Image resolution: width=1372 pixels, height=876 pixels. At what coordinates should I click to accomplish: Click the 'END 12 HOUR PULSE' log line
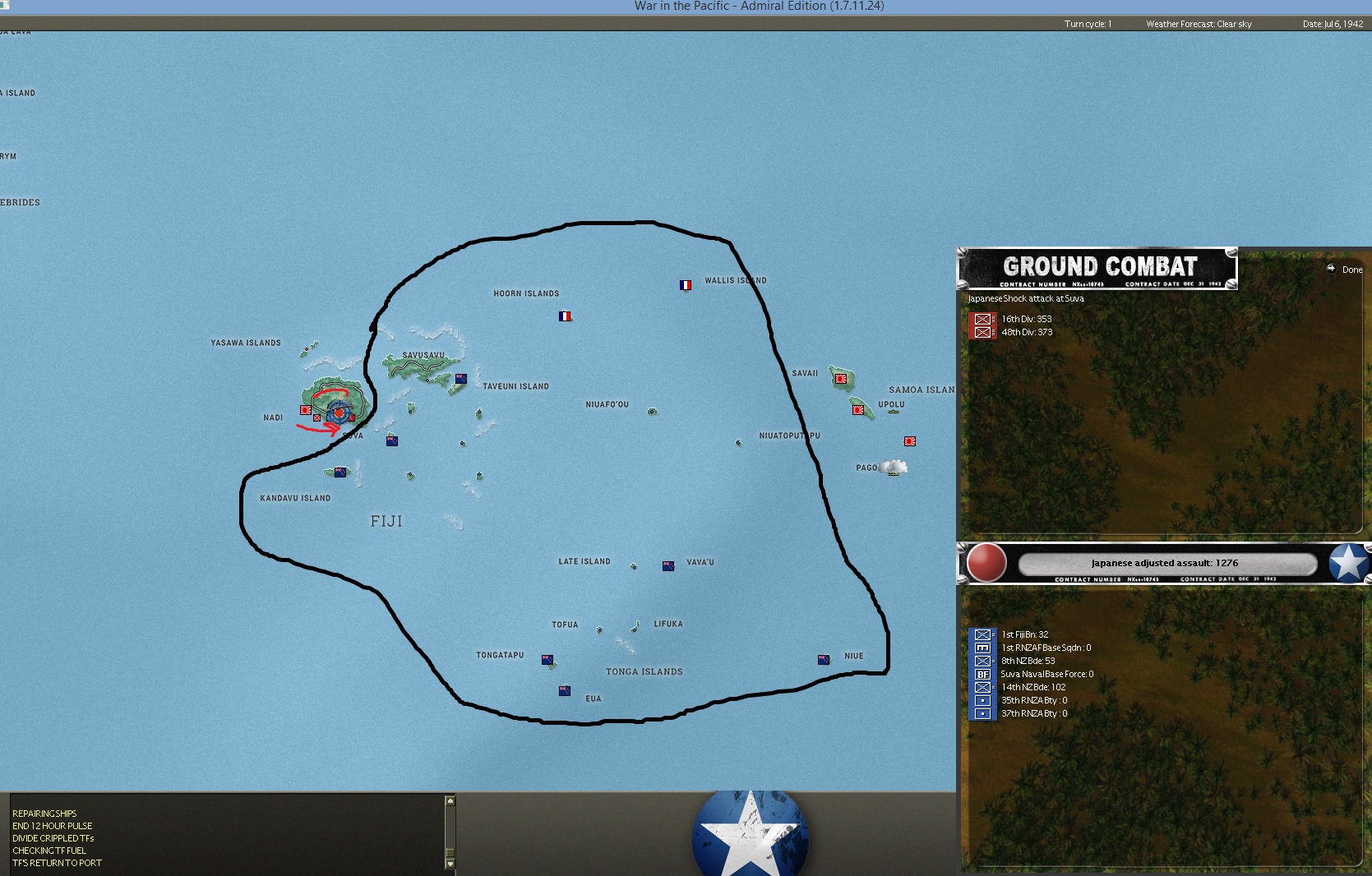pos(53,826)
